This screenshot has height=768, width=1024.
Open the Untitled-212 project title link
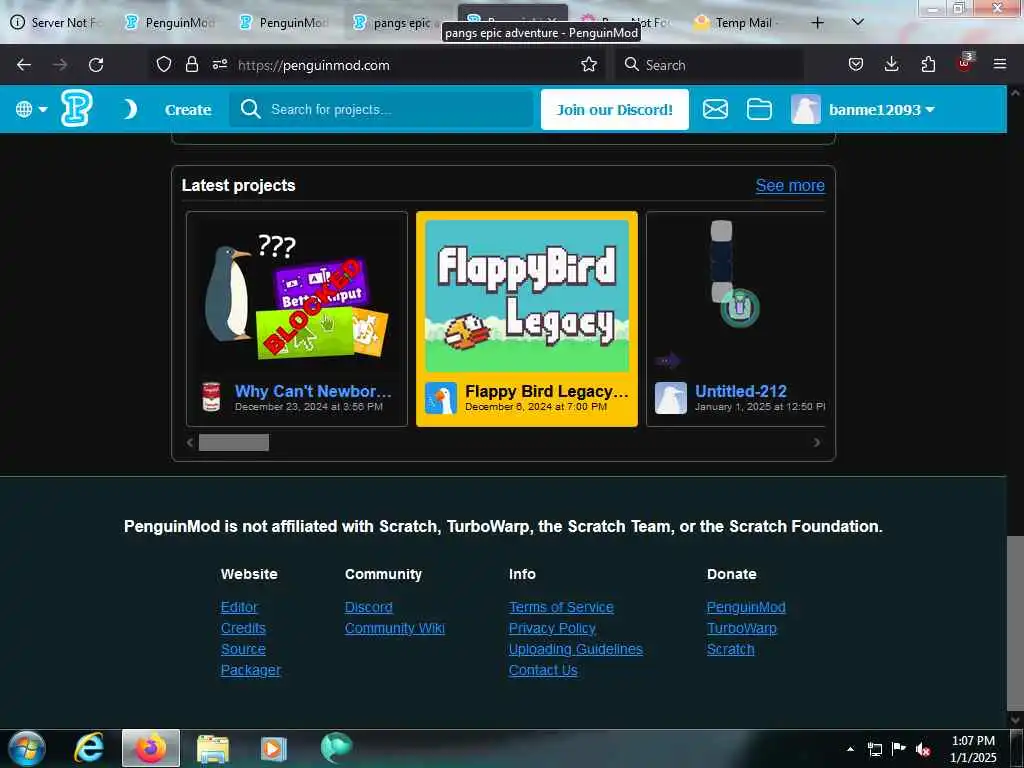(741, 391)
